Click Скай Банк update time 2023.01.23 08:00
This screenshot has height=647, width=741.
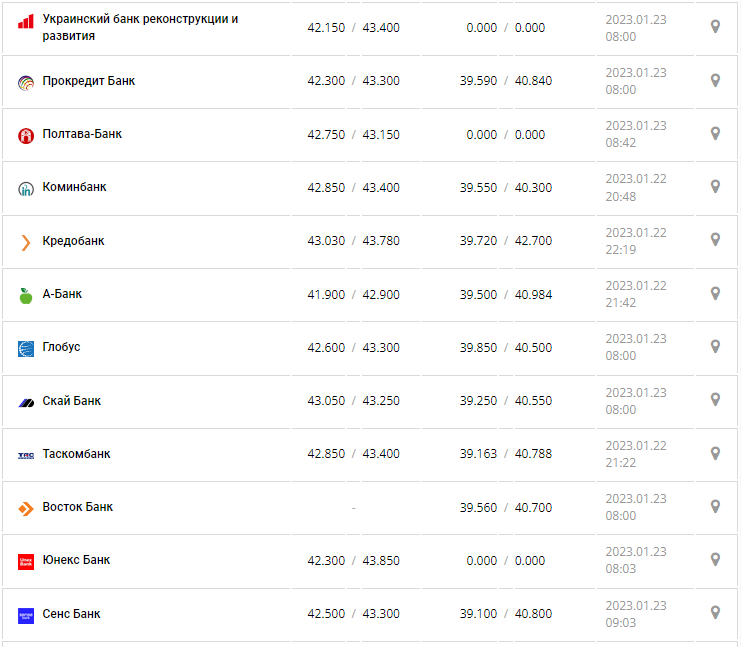coord(635,401)
